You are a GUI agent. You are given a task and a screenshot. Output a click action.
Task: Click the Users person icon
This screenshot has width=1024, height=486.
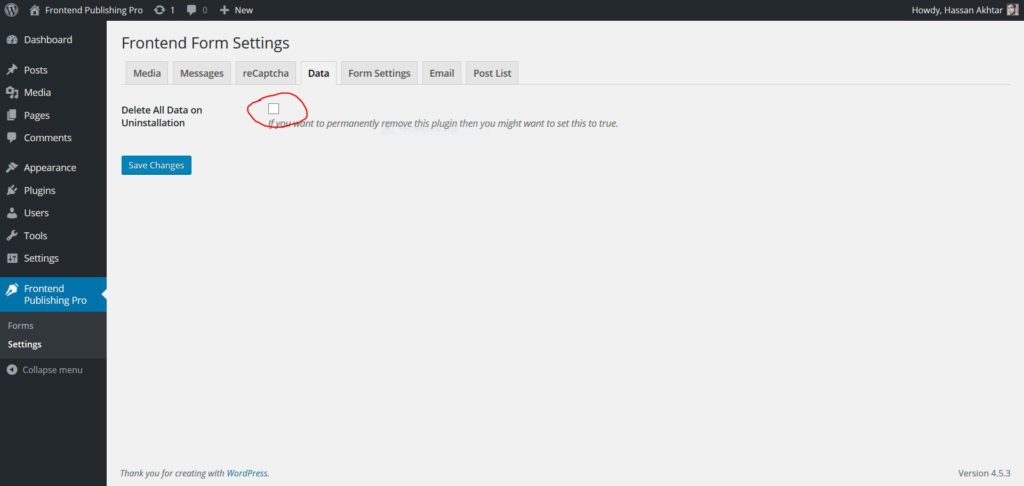click(12, 213)
